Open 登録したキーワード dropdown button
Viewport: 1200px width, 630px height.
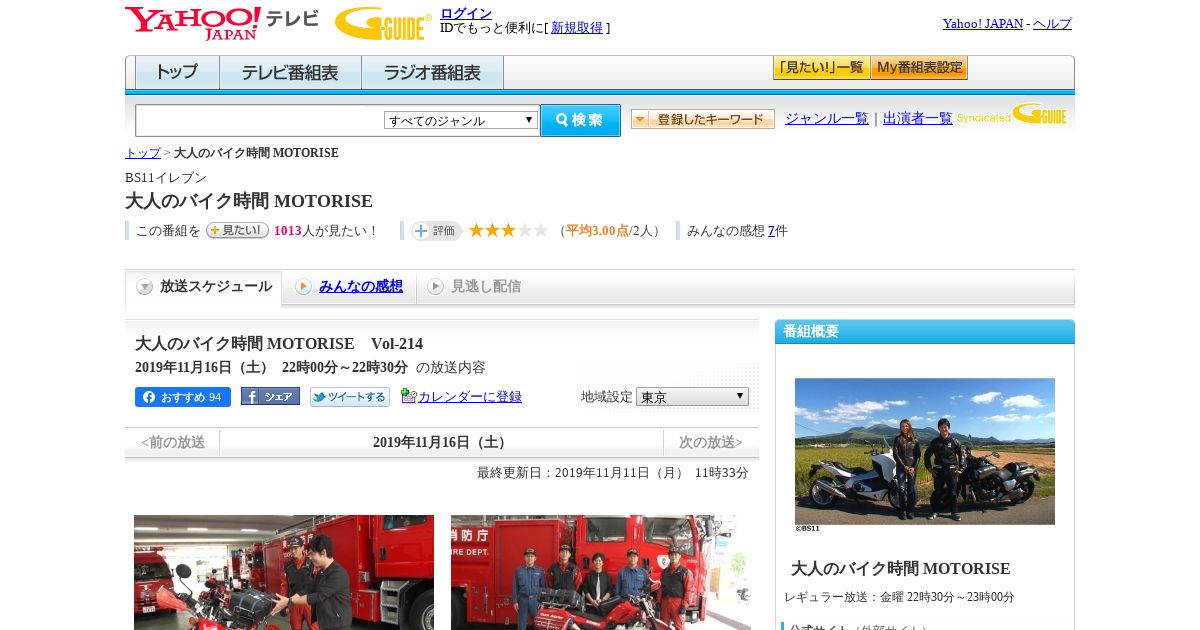tap(703, 119)
